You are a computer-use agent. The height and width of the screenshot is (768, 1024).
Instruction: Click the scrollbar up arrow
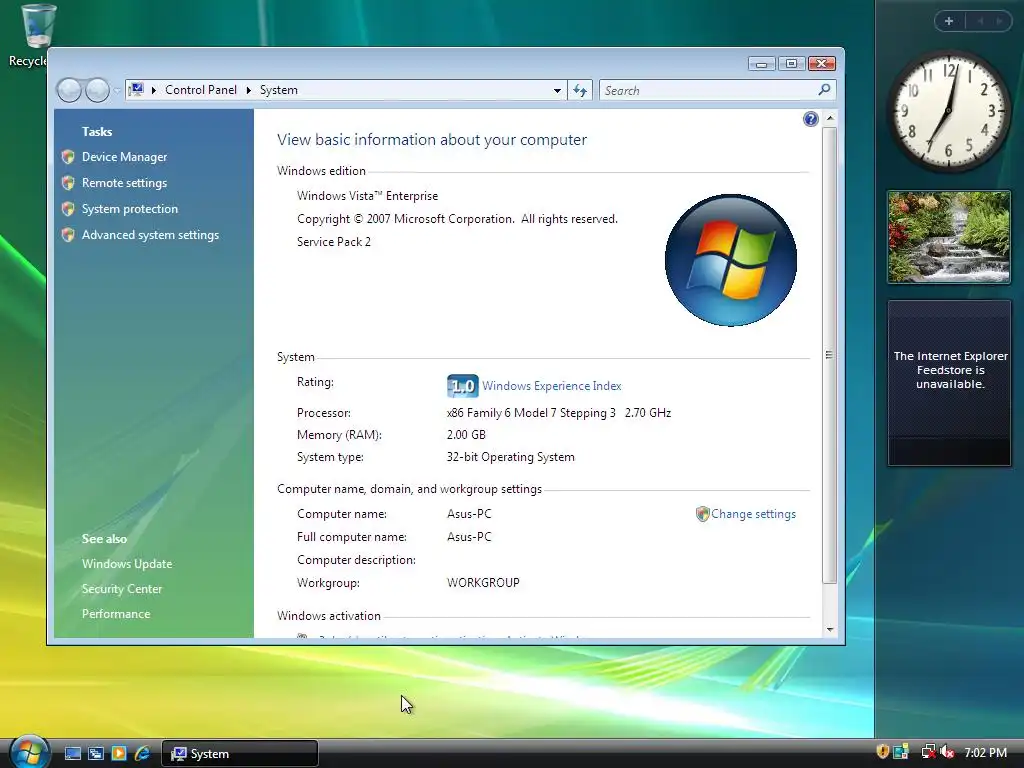pyautogui.click(x=829, y=118)
